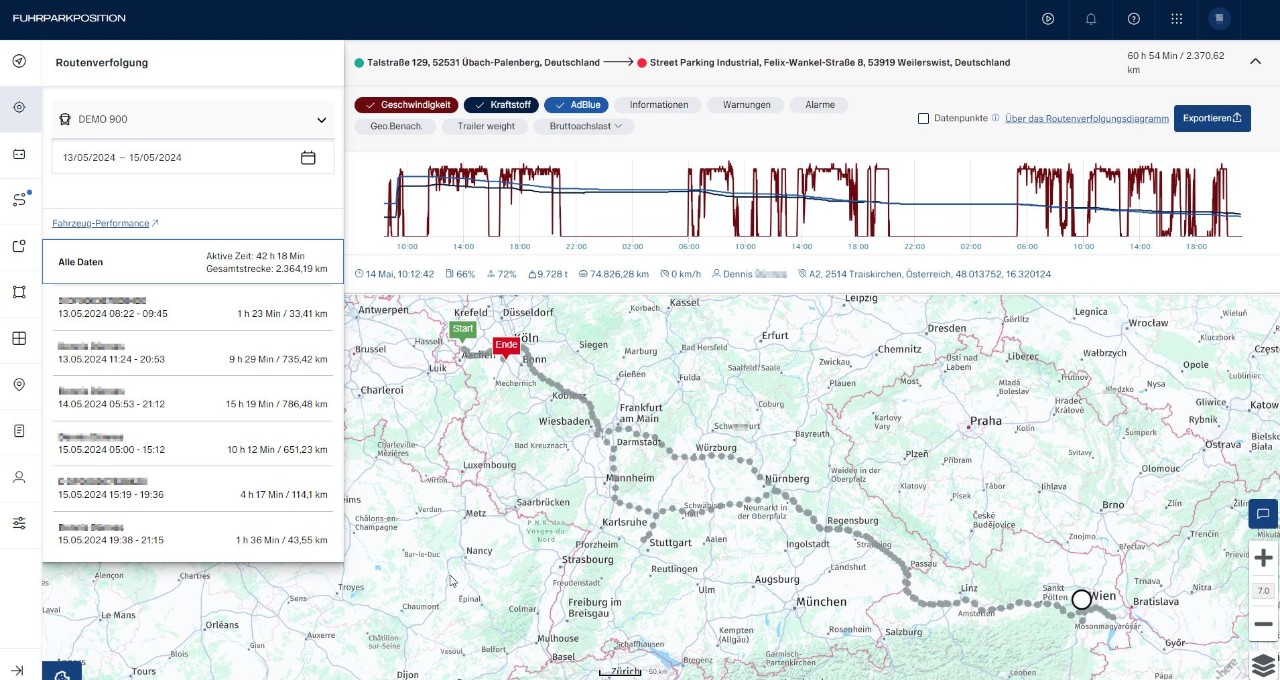Select the route tracking target icon

coord(19,108)
